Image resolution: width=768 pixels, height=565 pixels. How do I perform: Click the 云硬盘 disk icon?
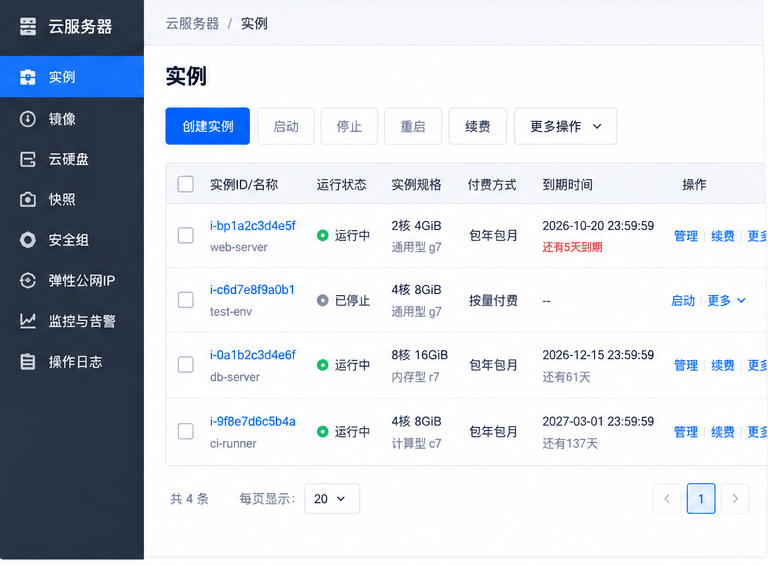pos(28,159)
